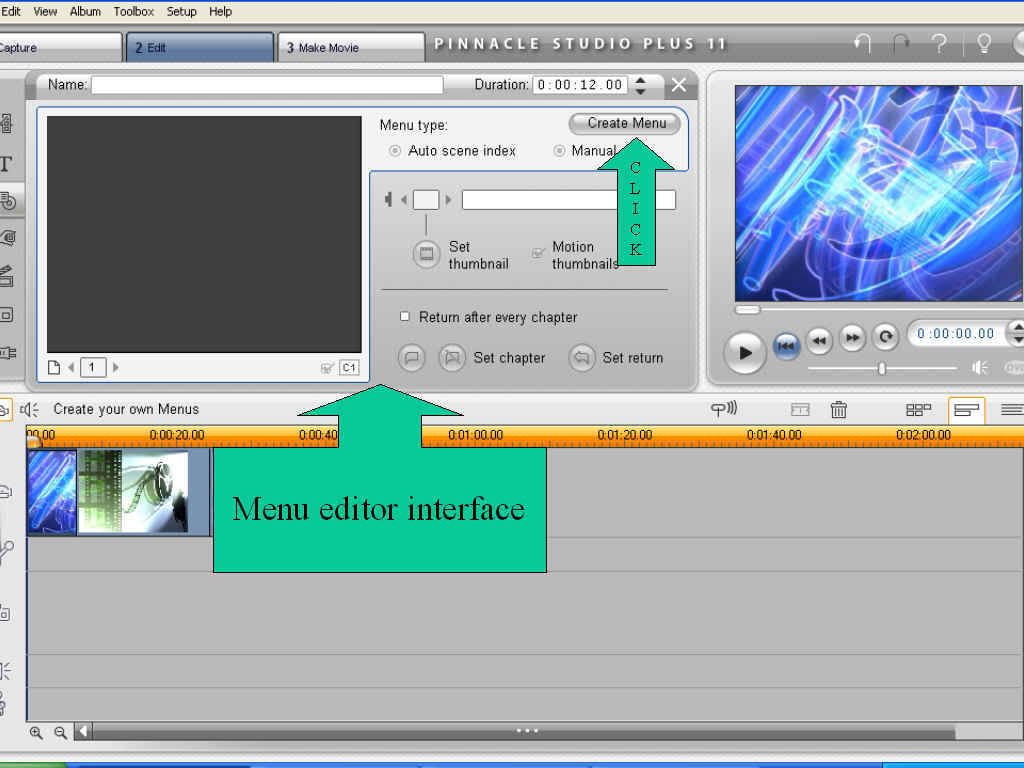Viewport: 1024px width, 768px height.
Task: Switch to the 2 Edit tab
Action: (x=199, y=48)
